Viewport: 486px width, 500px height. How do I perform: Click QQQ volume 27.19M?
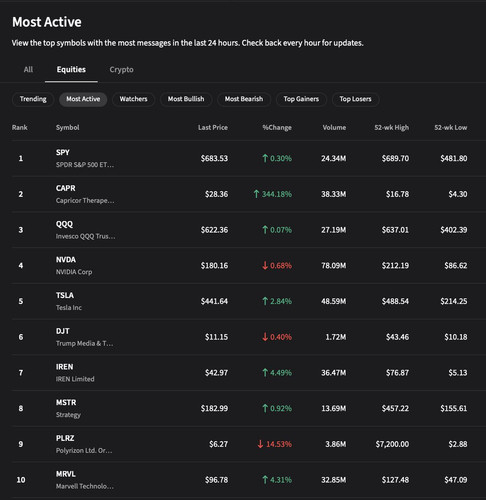click(x=334, y=230)
